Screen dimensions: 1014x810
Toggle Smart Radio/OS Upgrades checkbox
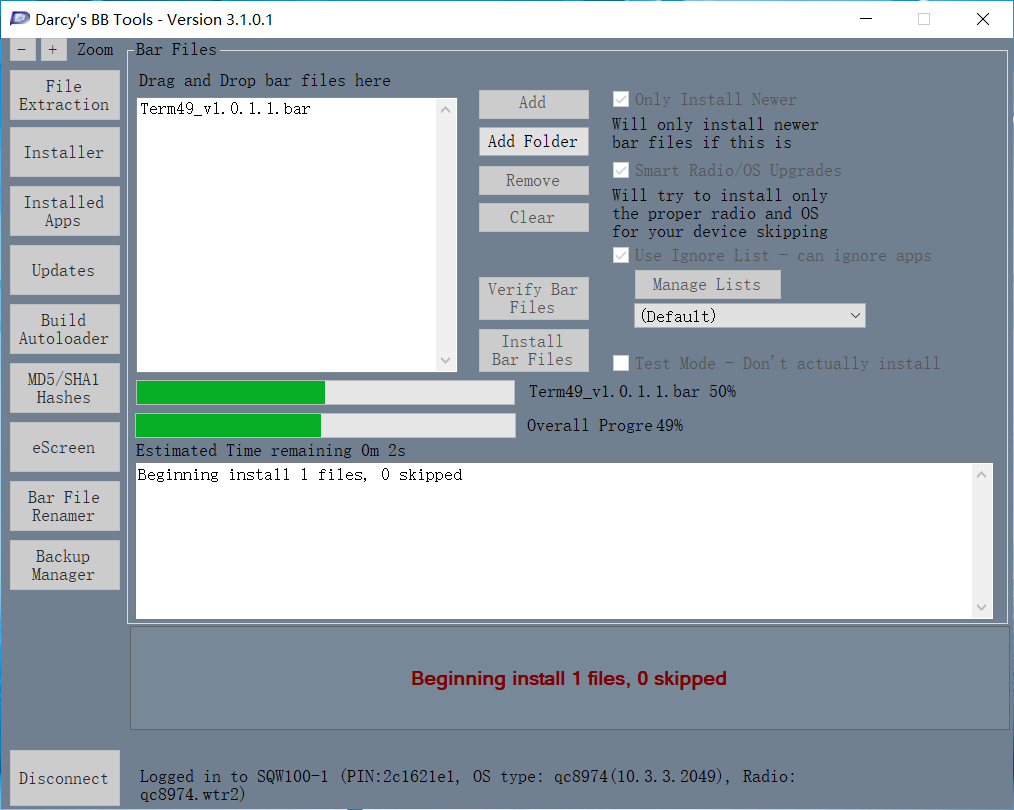click(621, 171)
